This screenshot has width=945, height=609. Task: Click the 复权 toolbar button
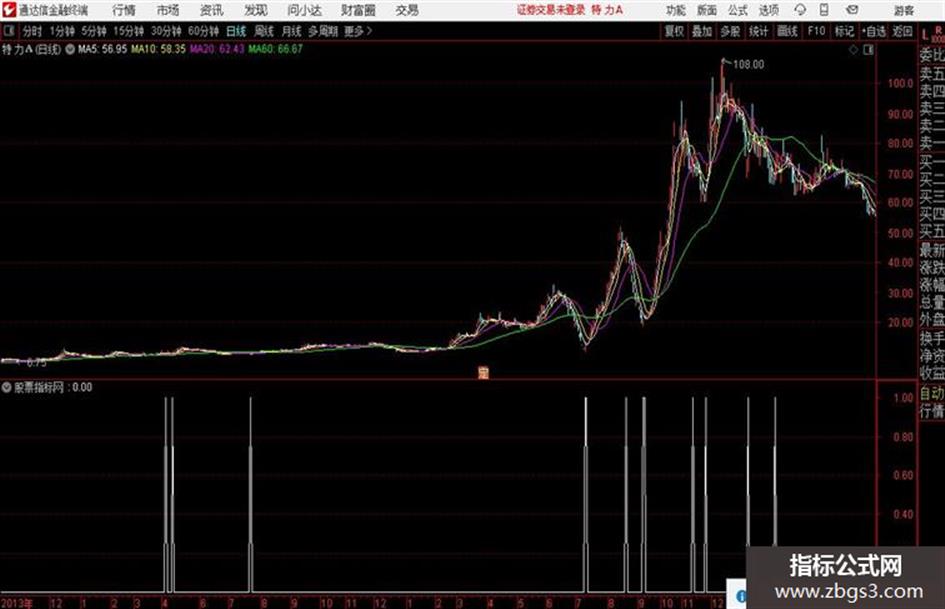[674, 31]
